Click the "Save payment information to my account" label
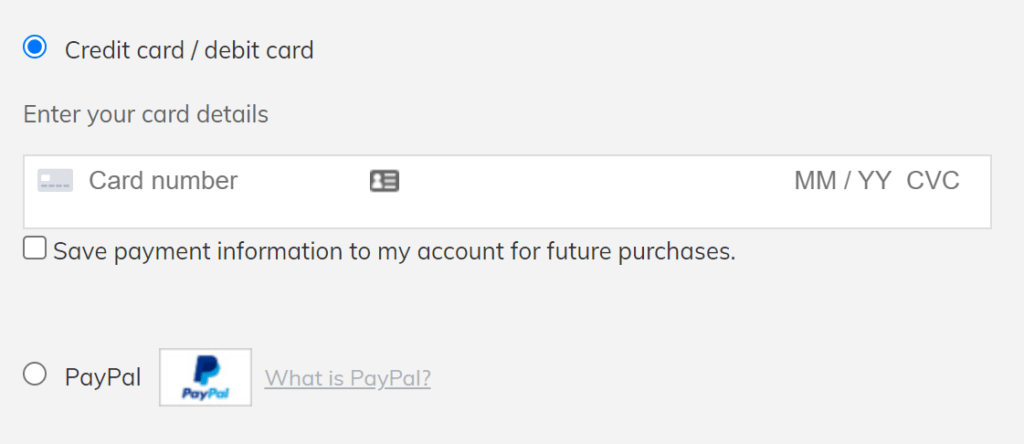 300,251
